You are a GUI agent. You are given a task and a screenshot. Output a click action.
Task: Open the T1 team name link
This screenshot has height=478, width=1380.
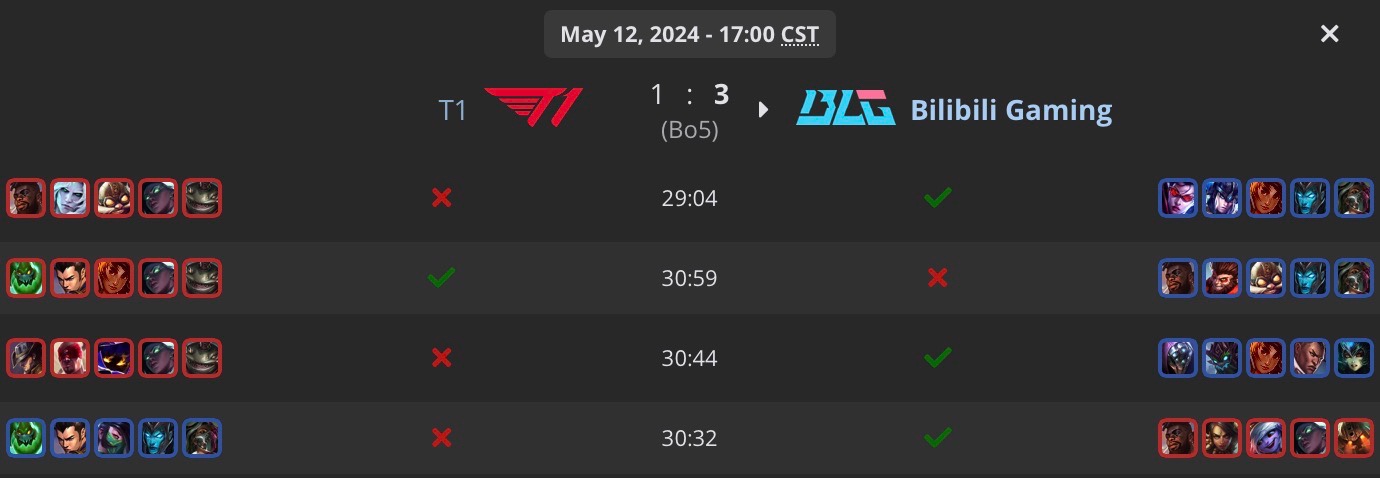[452, 110]
